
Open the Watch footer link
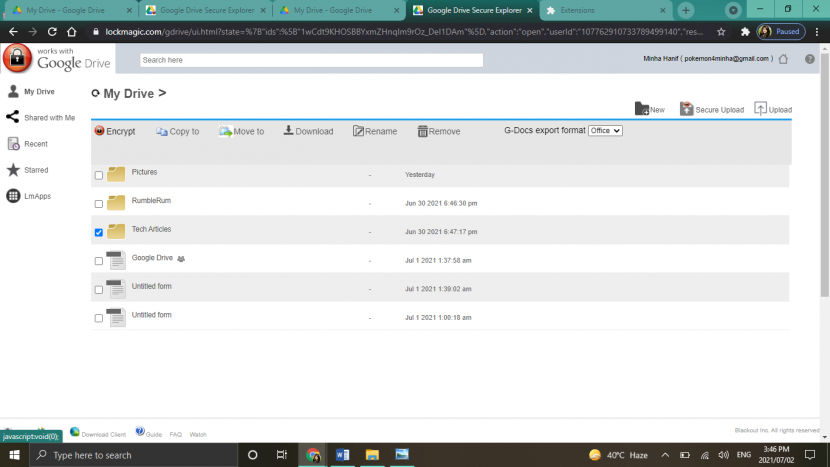[x=198, y=434]
